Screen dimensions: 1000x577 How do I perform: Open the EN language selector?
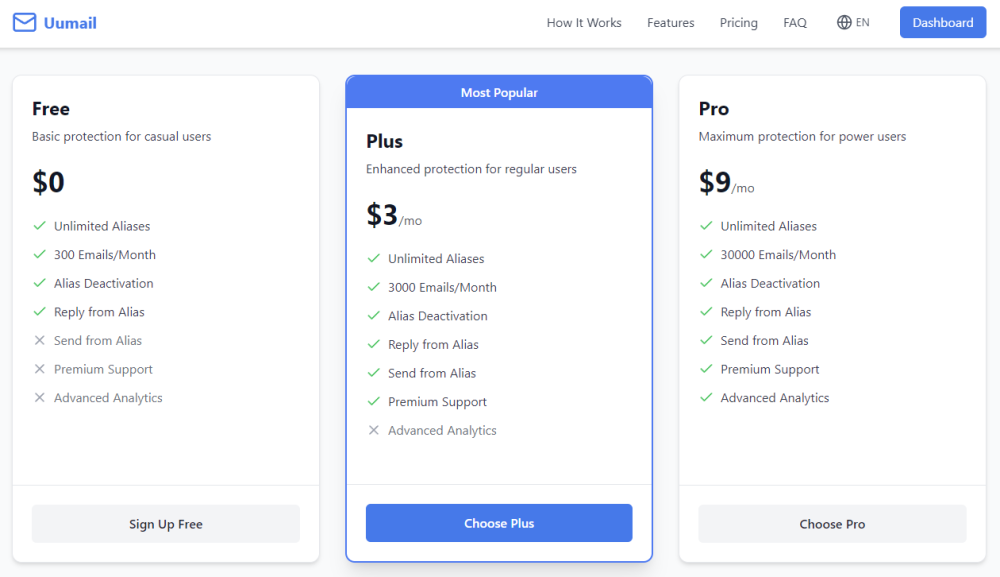point(862,23)
